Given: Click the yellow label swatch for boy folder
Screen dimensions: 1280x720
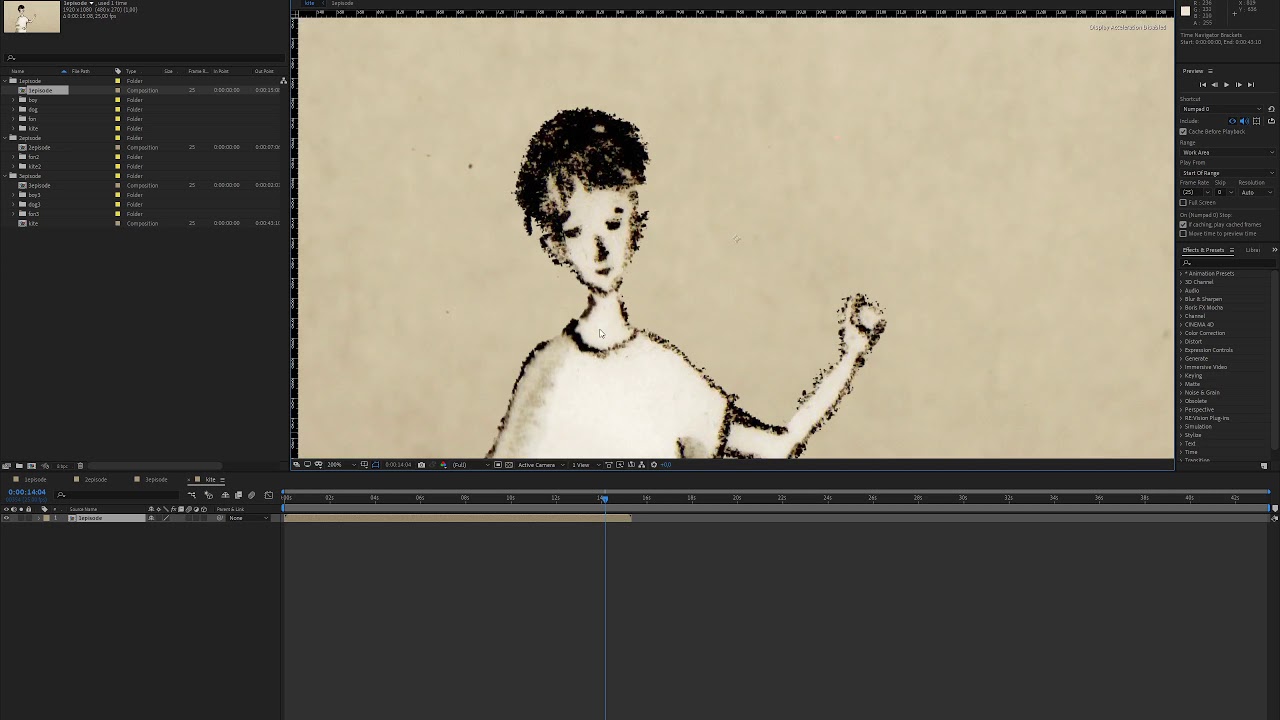Looking at the screenshot, I should click(118, 100).
